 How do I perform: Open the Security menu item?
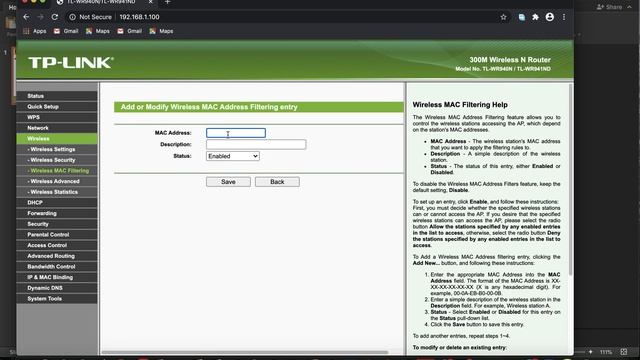tap(57, 224)
